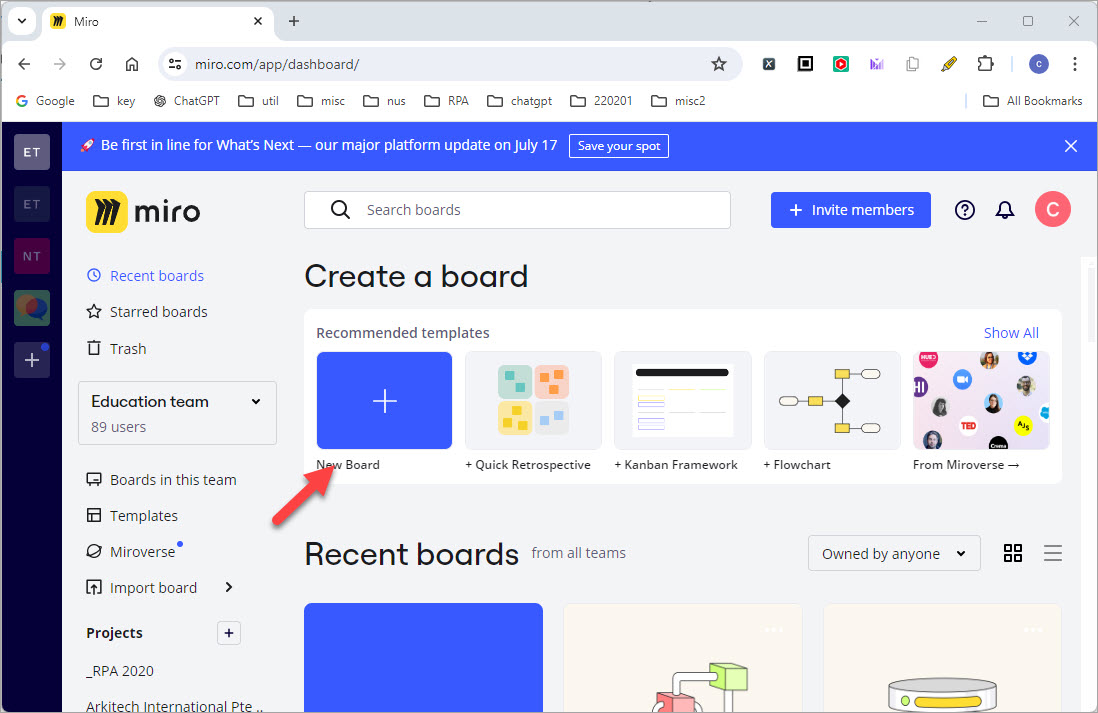Open the Templates section
This screenshot has width=1098, height=713.
132,515
